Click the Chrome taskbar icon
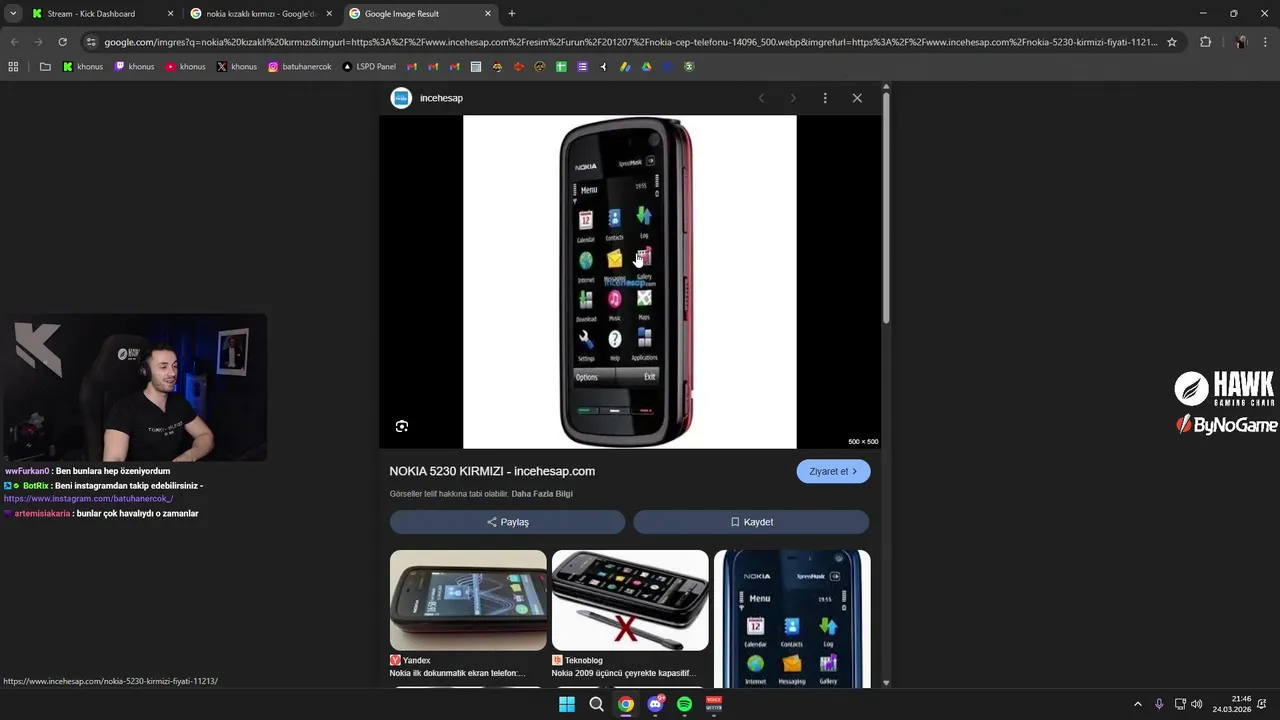Image resolution: width=1280 pixels, height=720 pixels. pyautogui.click(x=625, y=704)
